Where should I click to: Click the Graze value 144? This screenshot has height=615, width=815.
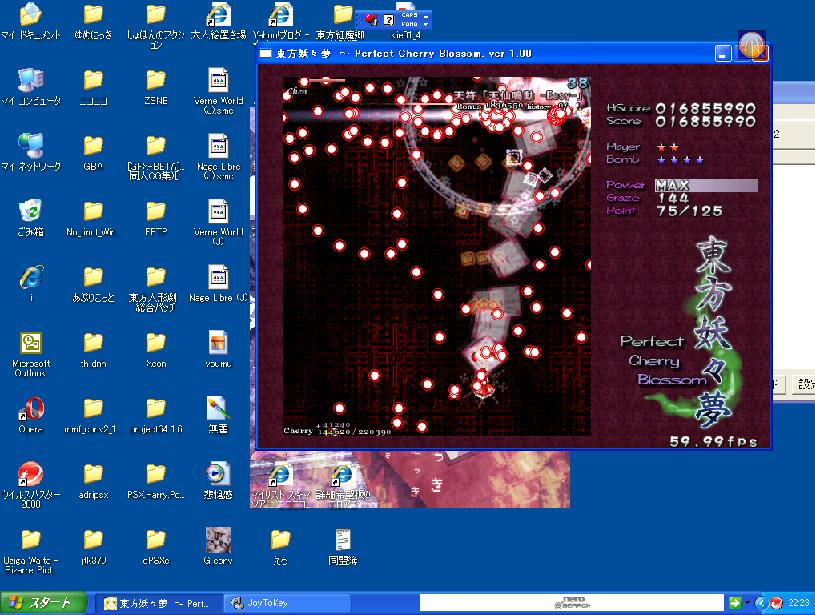point(673,198)
